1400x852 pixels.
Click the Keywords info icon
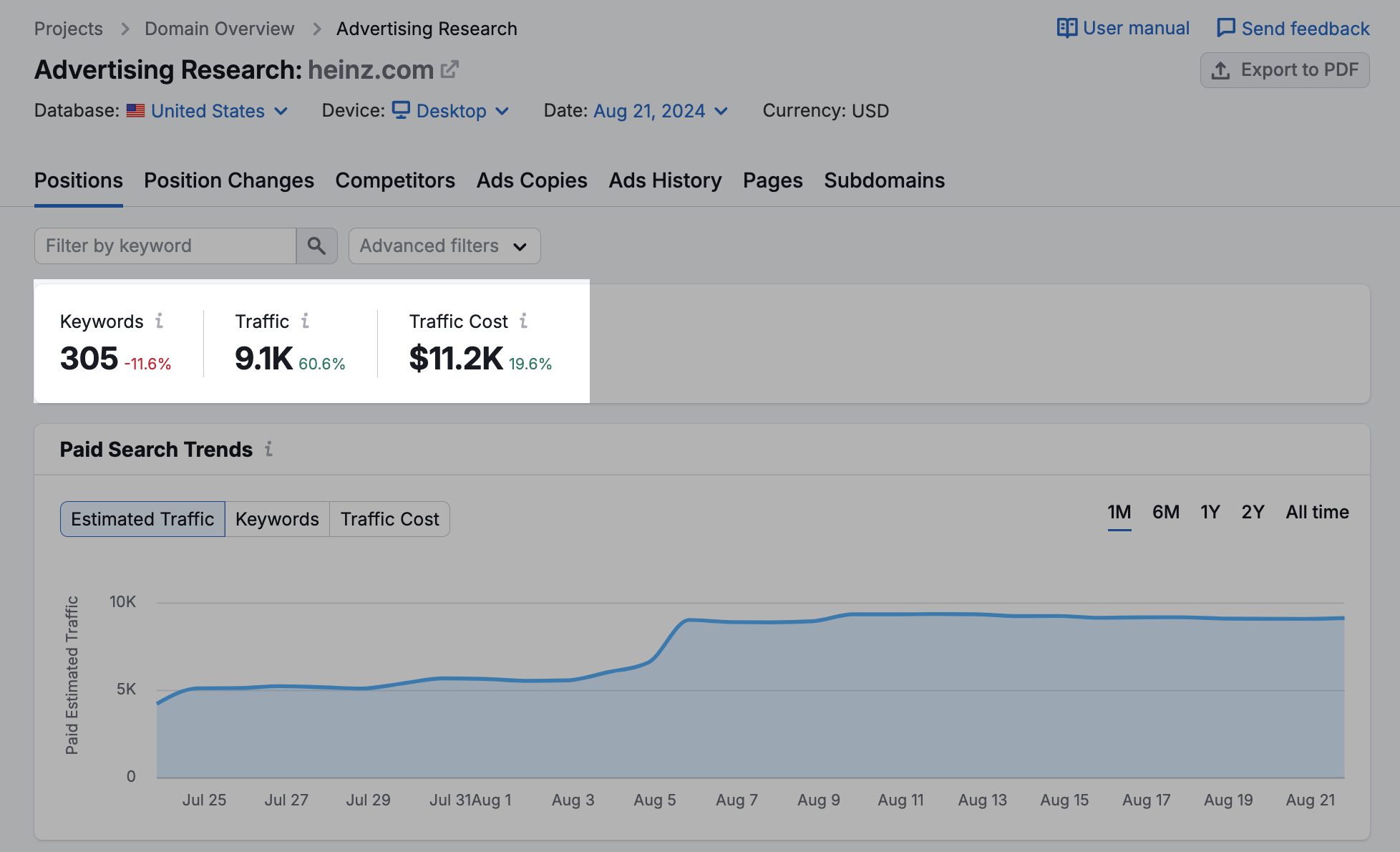pyautogui.click(x=160, y=322)
